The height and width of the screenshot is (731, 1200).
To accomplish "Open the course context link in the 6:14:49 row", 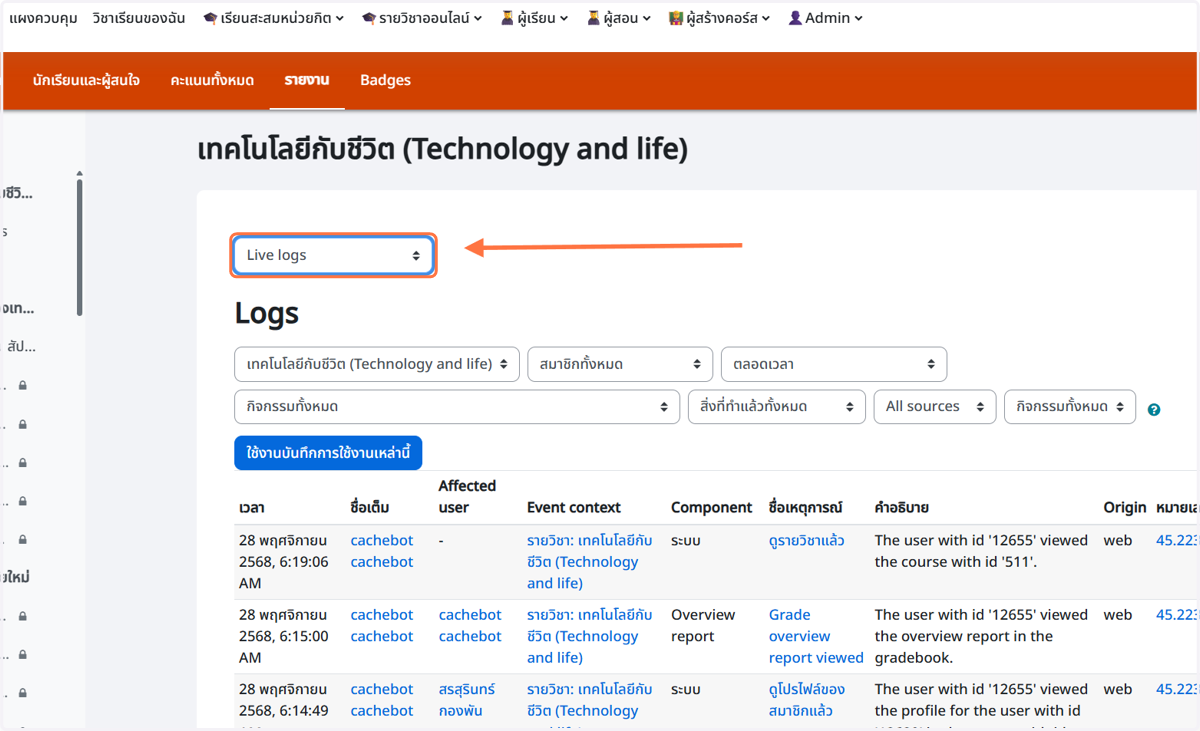I will pyautogui.click(x=589, y=704).
